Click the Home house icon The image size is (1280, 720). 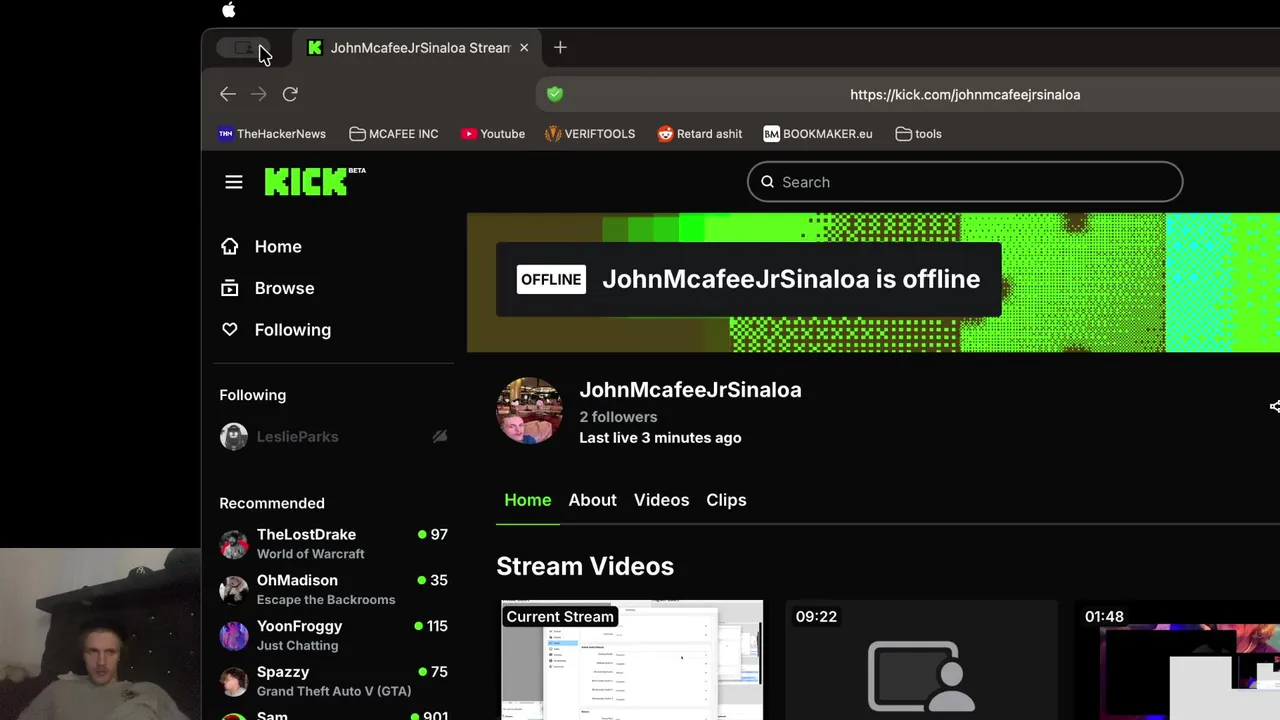click(230, 246)
